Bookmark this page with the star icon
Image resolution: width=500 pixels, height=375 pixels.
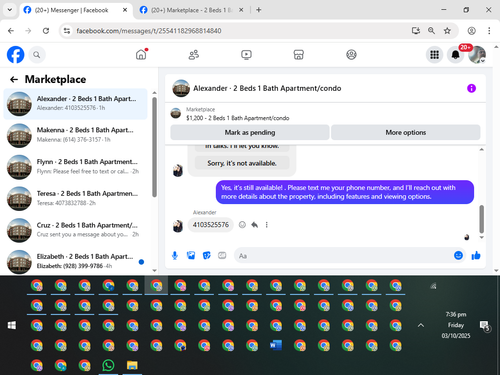[447, 31]
